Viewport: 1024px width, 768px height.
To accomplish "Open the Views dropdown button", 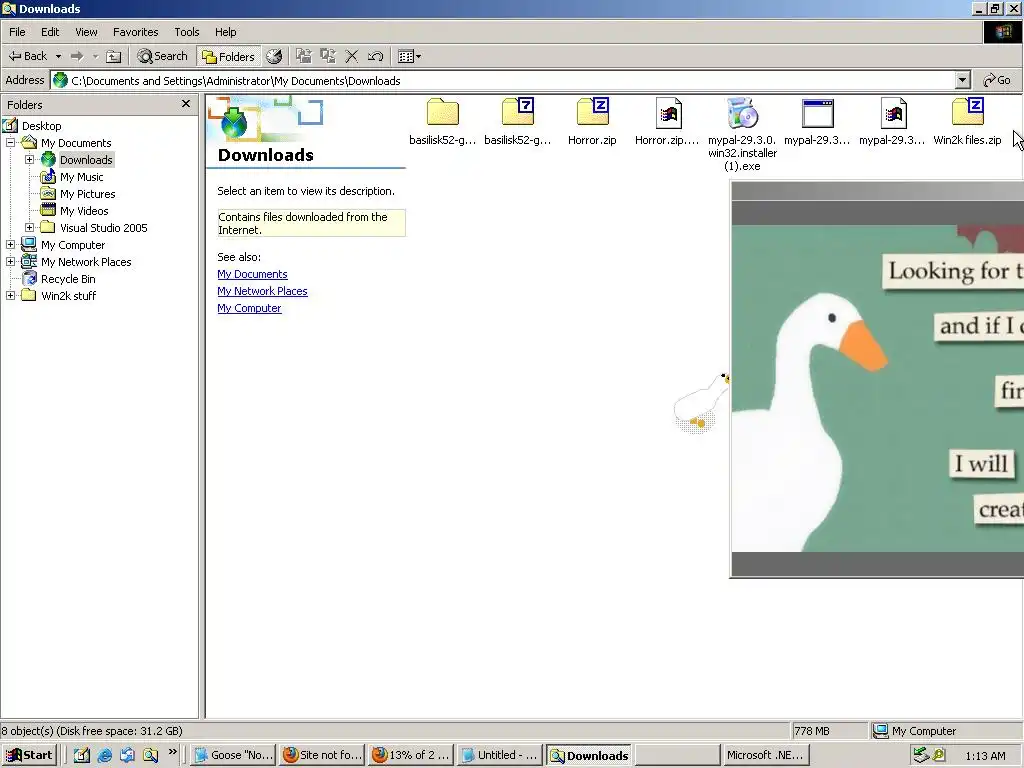I will pos(409,56).
